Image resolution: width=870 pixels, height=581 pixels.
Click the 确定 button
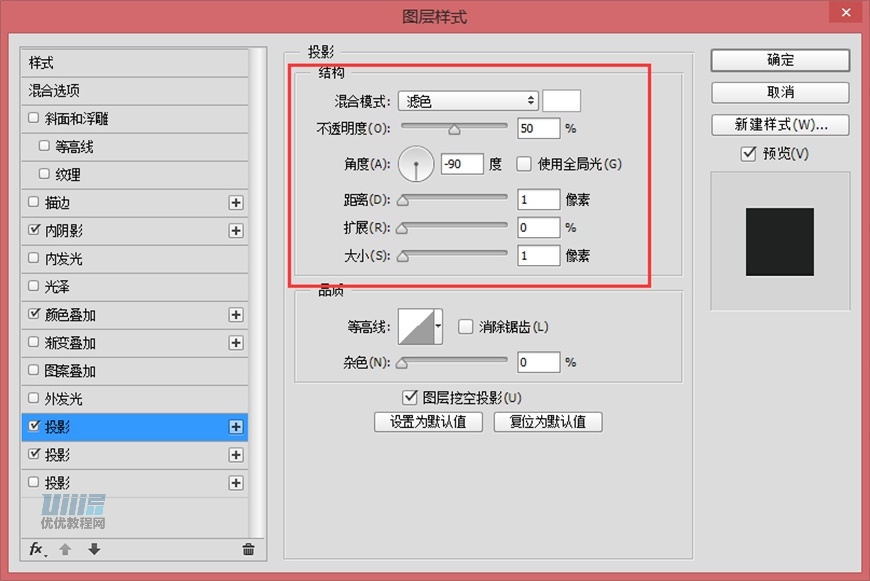tap(780, 60)
